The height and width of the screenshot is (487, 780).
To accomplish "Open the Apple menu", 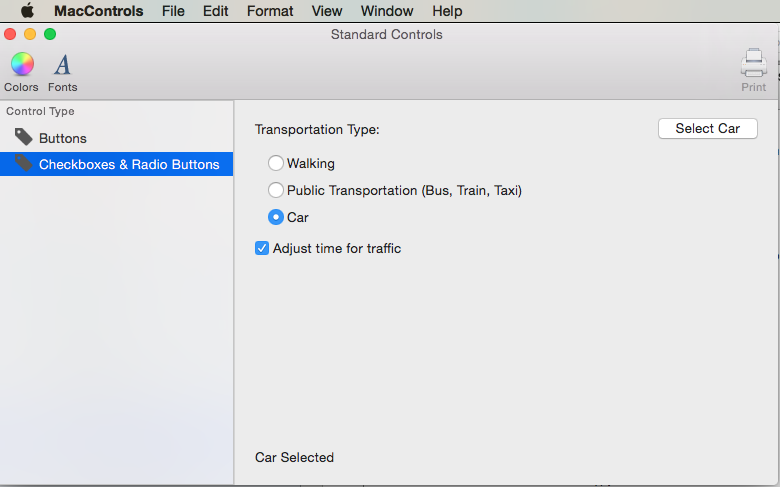I will (x=27, y=11).
